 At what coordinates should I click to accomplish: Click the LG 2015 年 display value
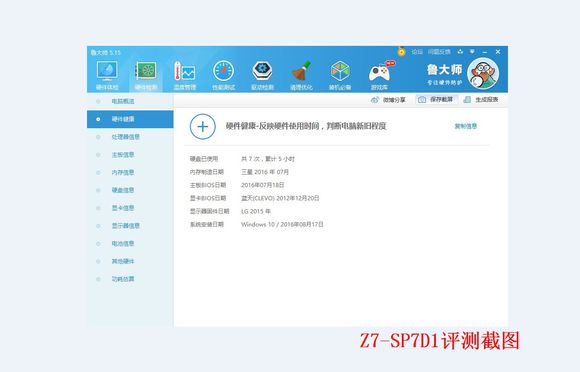point(256,211)
